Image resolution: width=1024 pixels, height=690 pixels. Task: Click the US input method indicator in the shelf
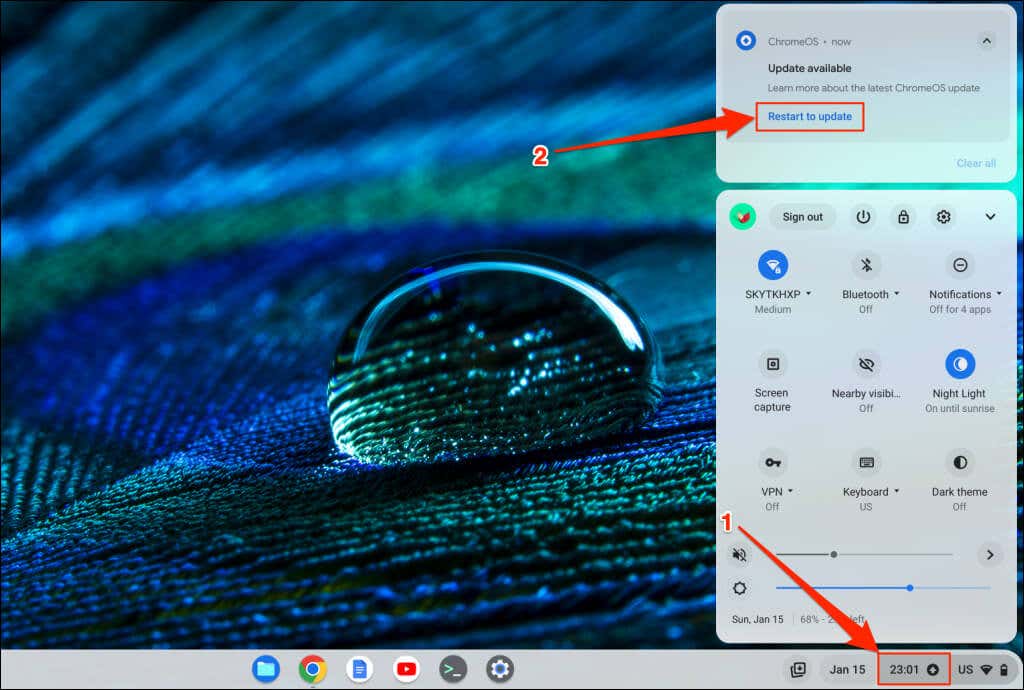[965, 670]
